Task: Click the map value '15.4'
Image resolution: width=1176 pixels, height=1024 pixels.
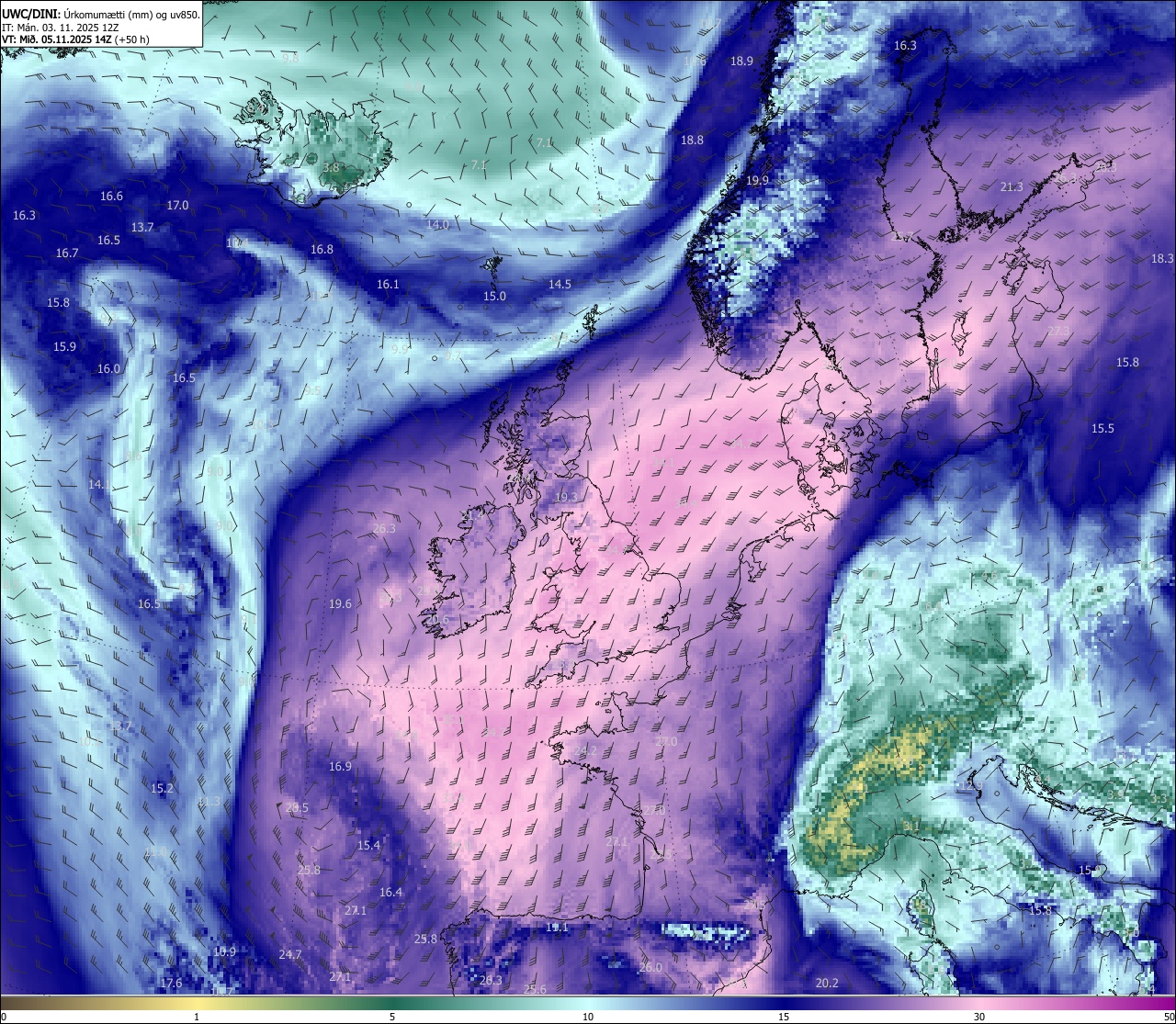Action: coord(368,845)
